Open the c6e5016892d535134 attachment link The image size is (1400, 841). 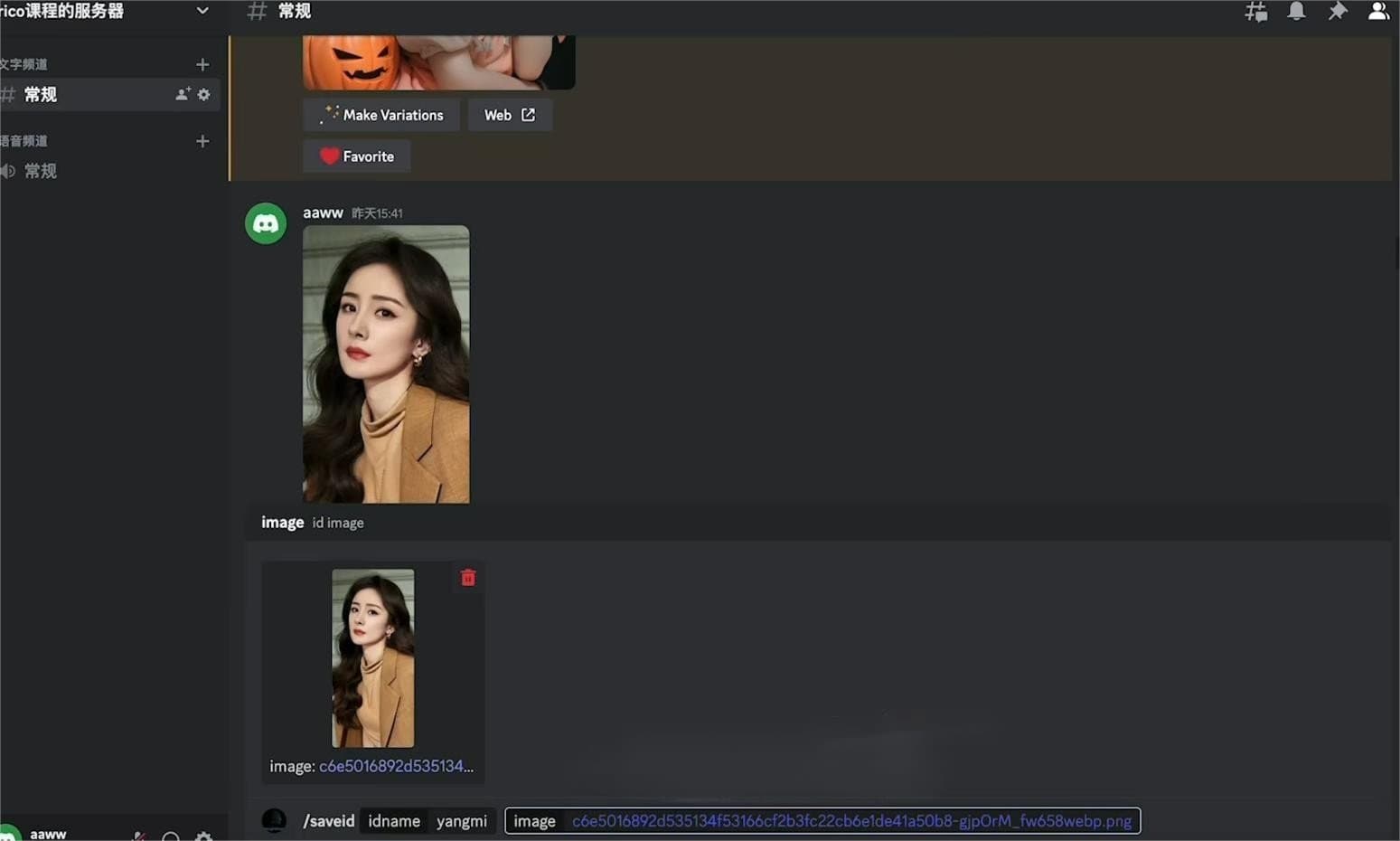[x=396, y=766]
